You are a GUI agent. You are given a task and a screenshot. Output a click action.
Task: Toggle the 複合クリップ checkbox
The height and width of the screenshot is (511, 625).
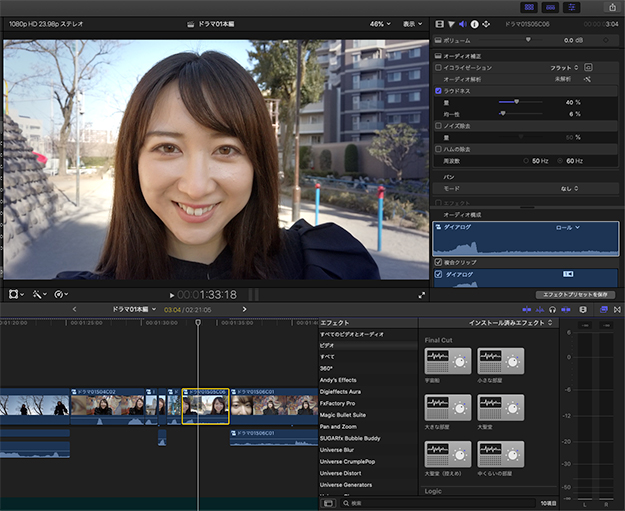pos(438,262)
